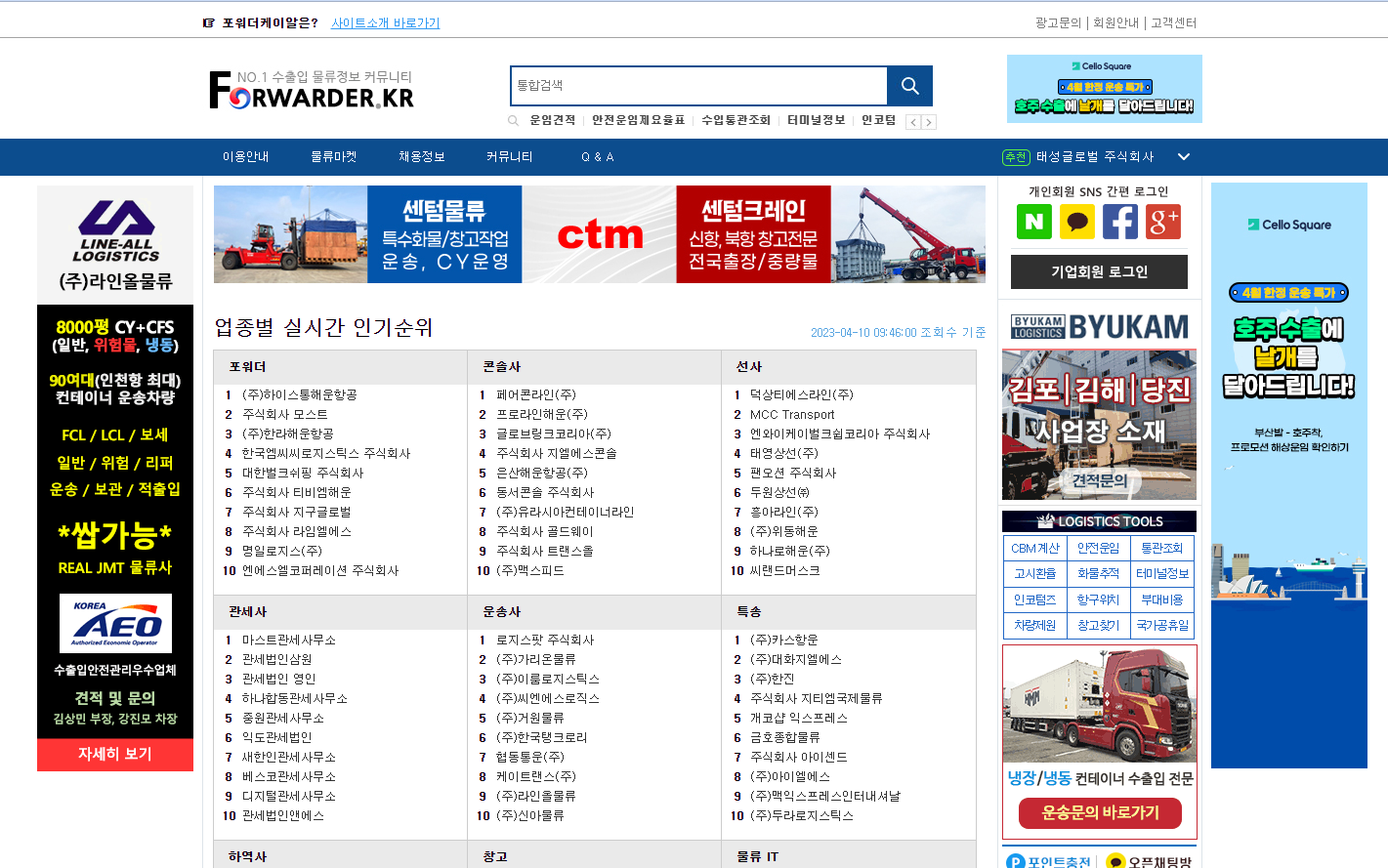Log in with KakaoTalk icon
The height and width of the screenshot is (868, 1388).
coord(1077,222)
